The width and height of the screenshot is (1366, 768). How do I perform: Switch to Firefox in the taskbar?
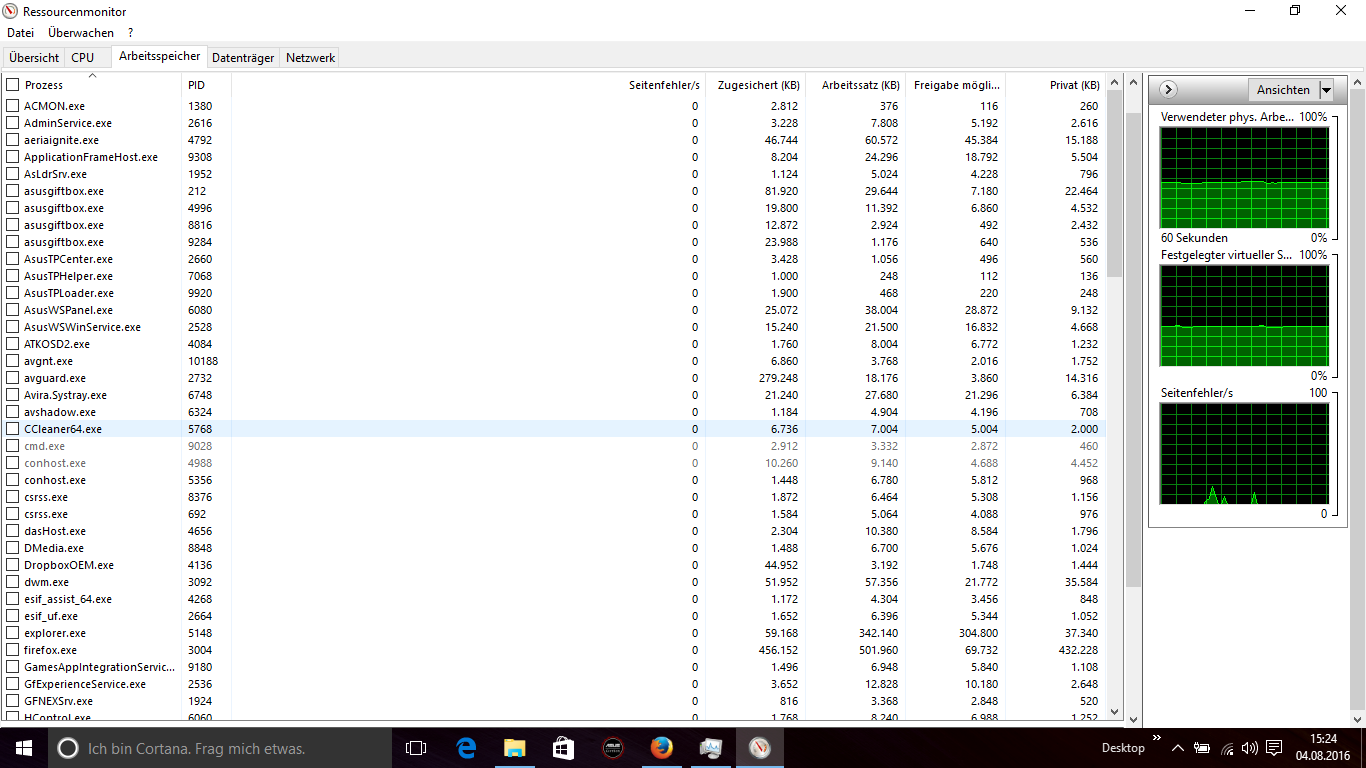pyautogui.click(x=661, y=748)
